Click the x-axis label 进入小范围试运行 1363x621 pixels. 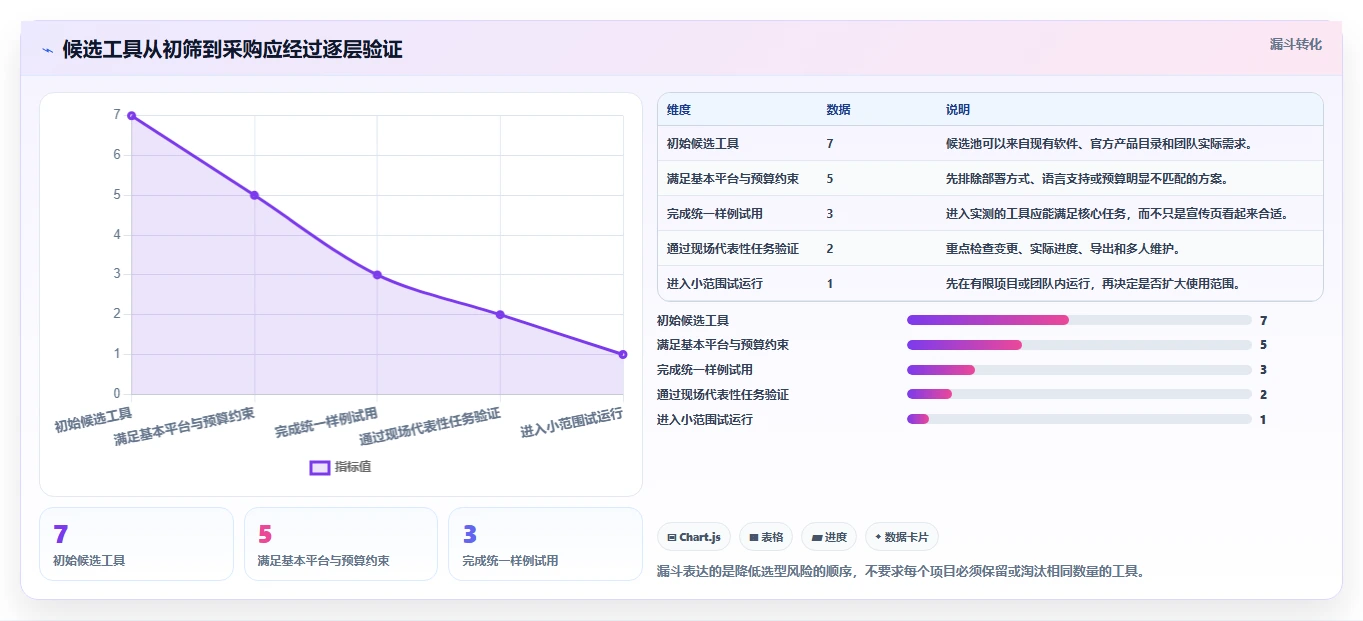click(572, 422)
